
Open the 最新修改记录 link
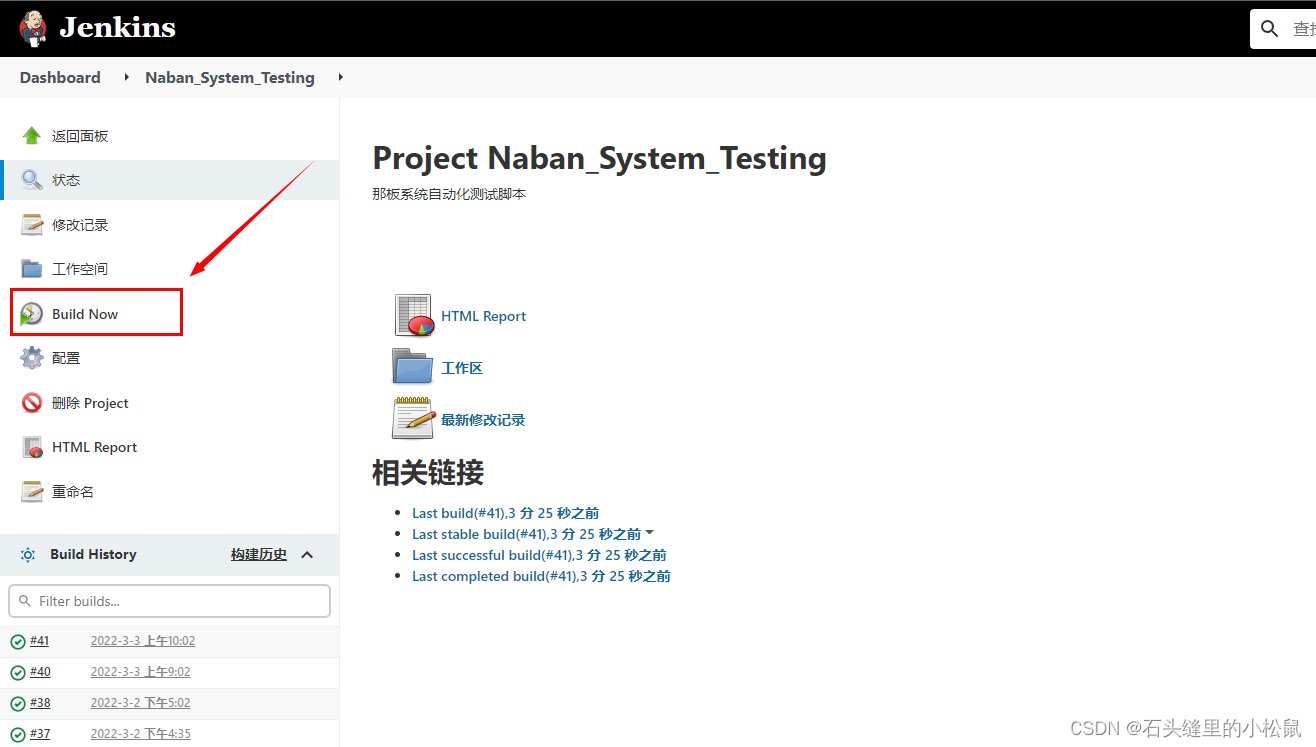point(483,420)
